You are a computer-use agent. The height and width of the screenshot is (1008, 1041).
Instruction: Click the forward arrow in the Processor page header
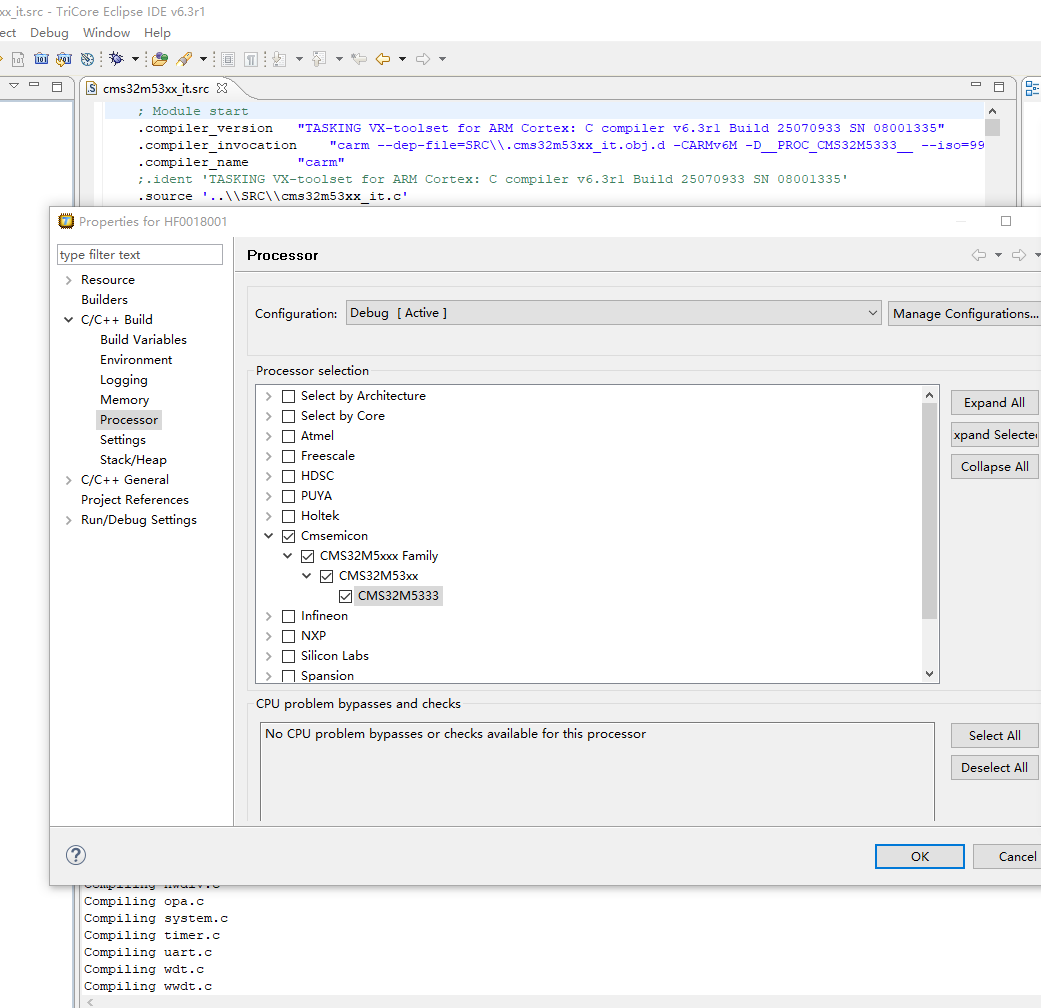(x=1018, y=255)
